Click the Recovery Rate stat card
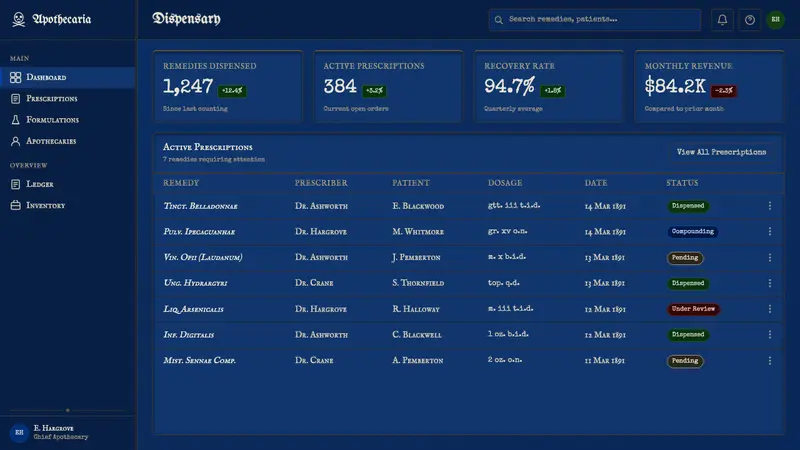Screen dimensions: 800x450 tap(549, 86)
